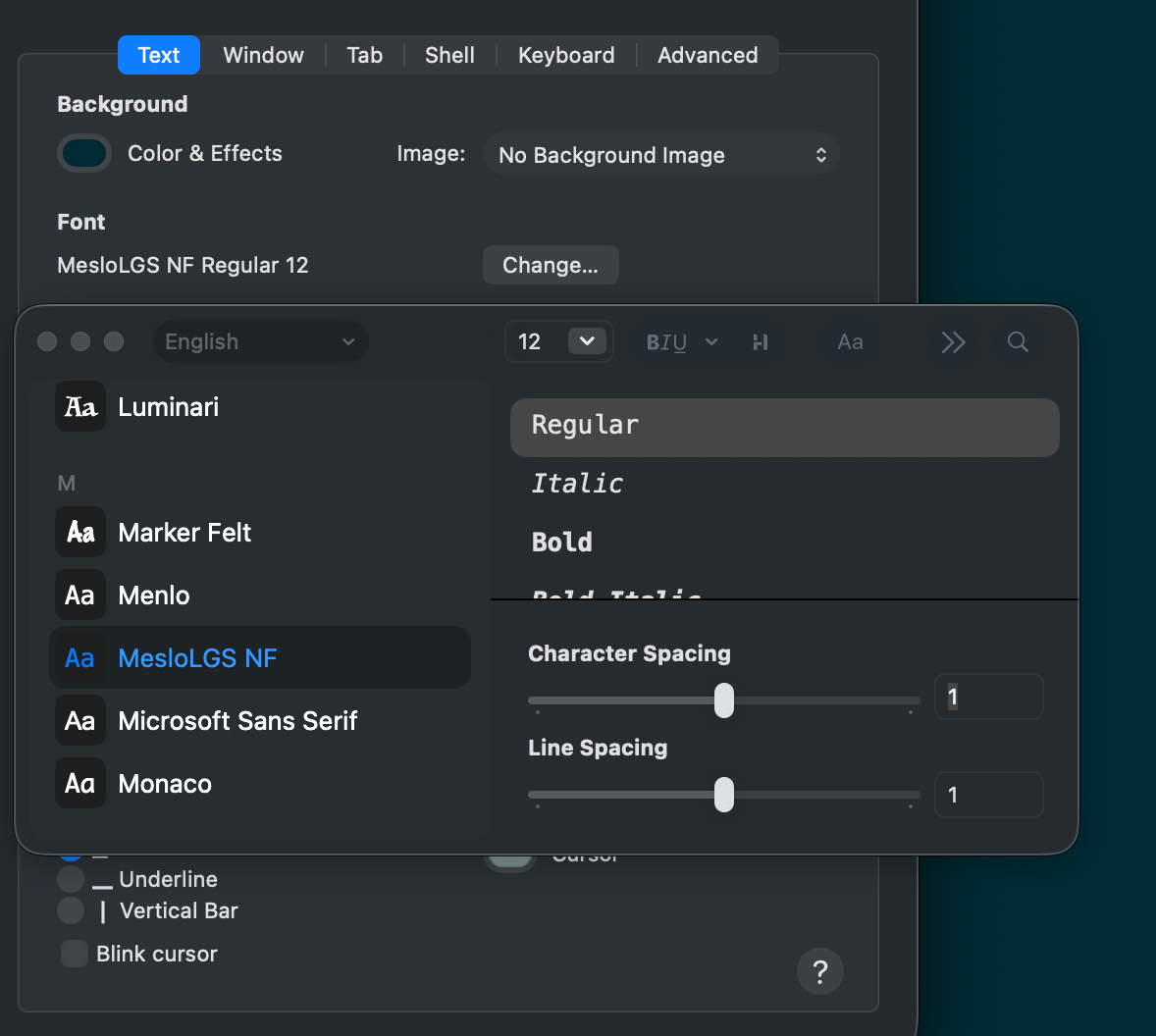Image resolution: width=1156 pixels, height=1036 pixels.
Task: Click the Microsoft Sans Serif Aa icon
Action: coord(80,721)
